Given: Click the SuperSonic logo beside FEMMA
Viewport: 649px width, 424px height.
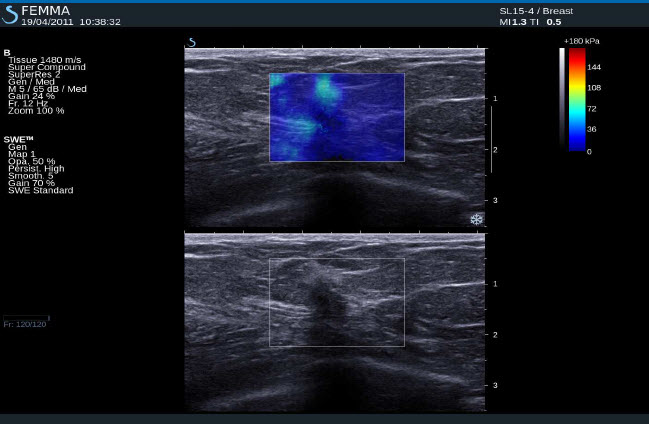Looking at the screenshot, I should (10, 14).
